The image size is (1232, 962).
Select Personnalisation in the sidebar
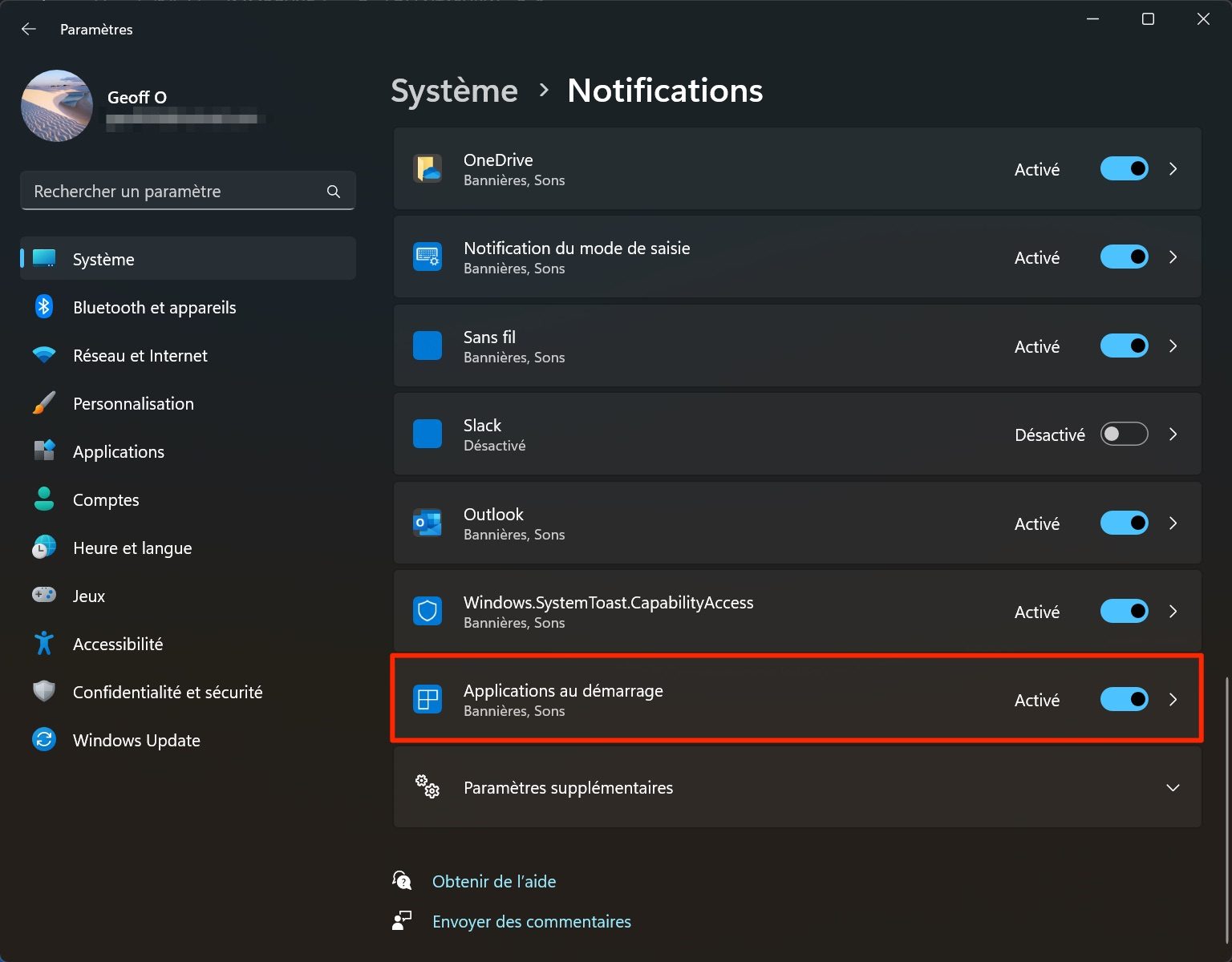(188, 404)
